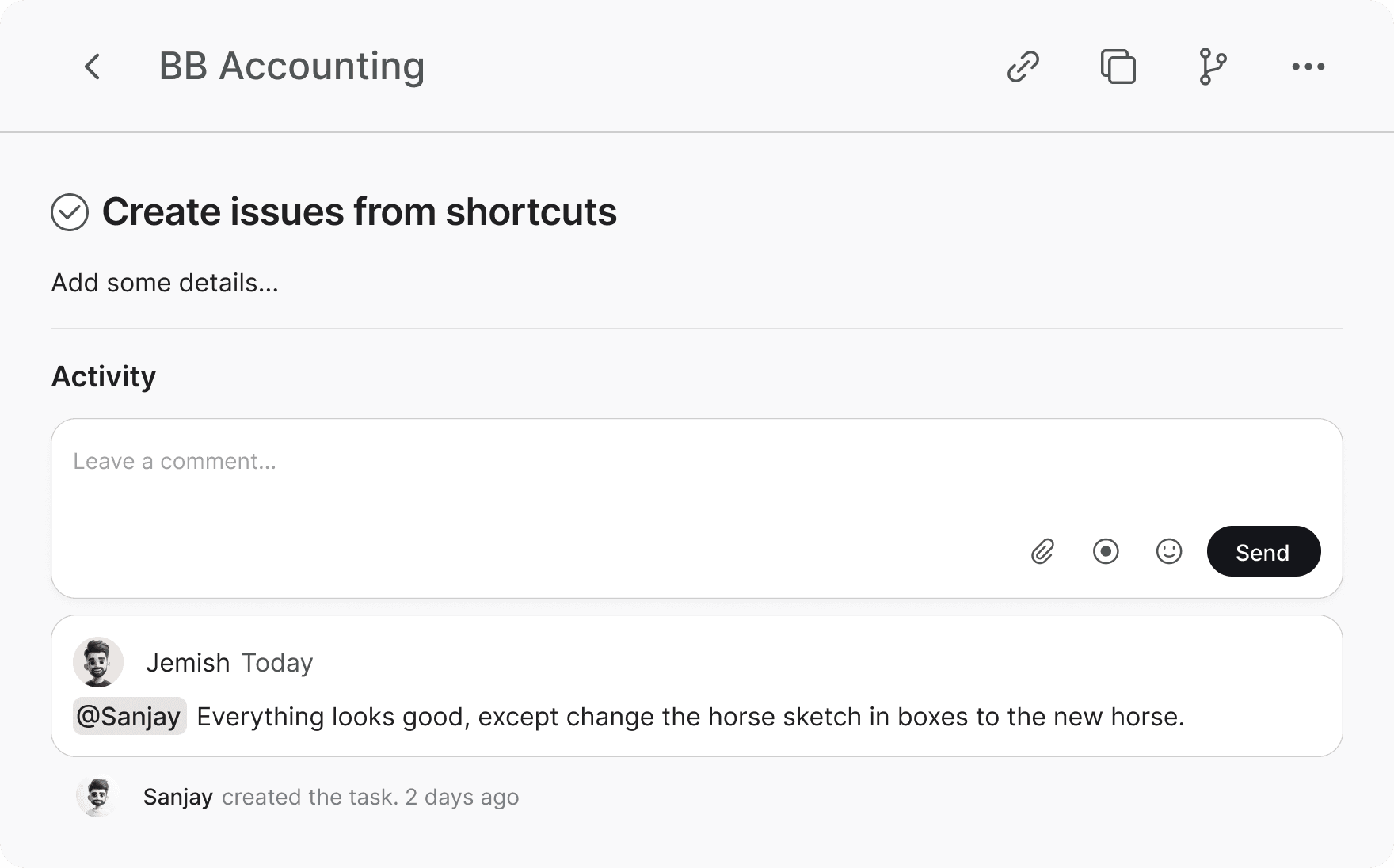Select Jemish's comment about the horse sketch
This screenshot has width=1394, height=868.
coord(691,717)
